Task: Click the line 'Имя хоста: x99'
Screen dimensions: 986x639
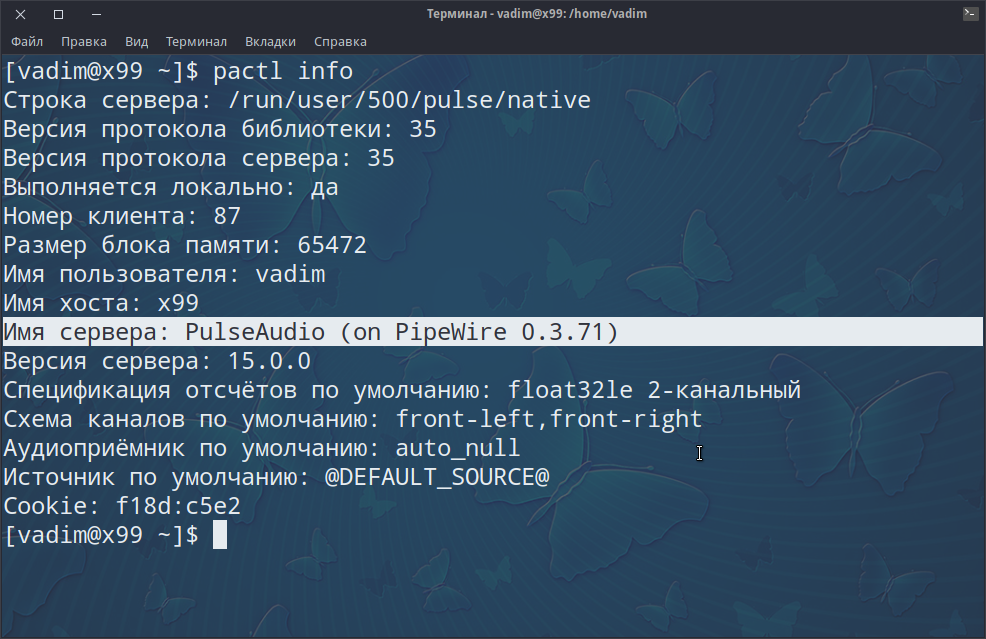Action: (x=101, y=303)
